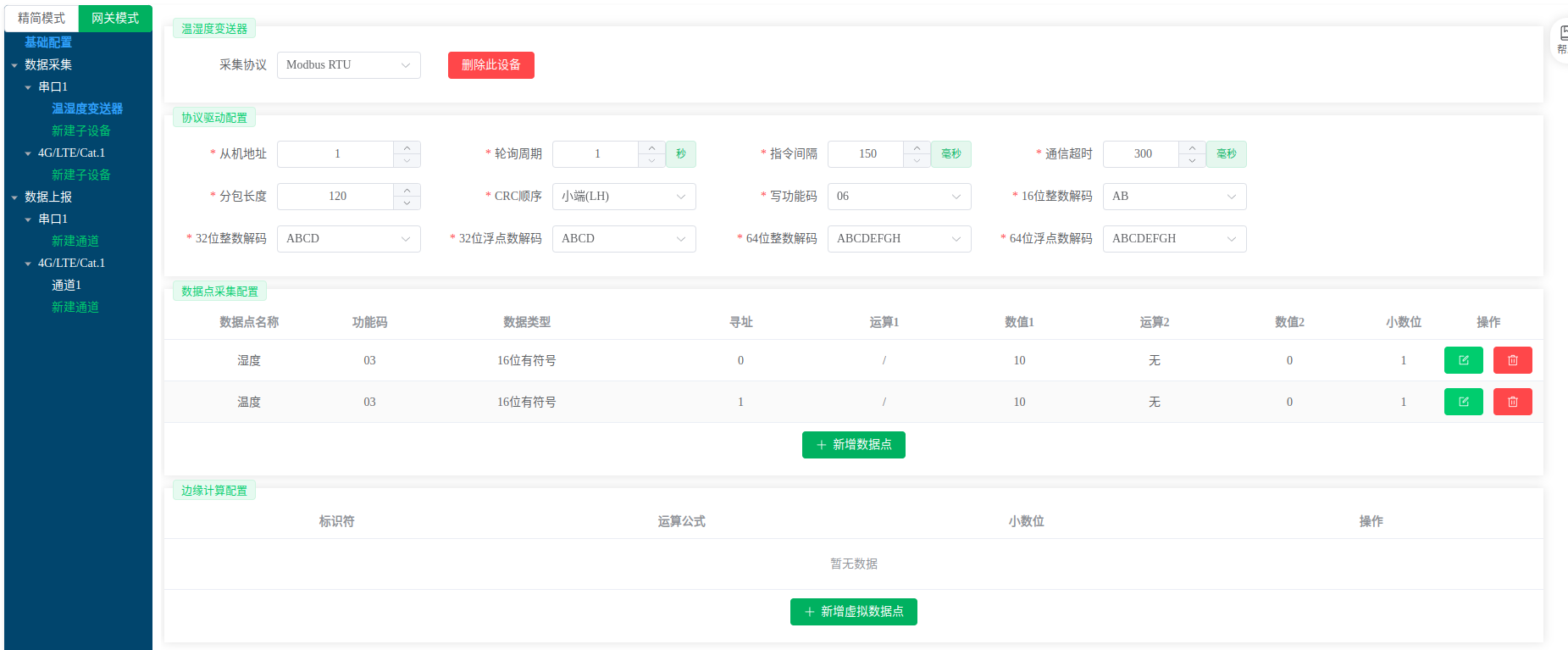
Task: Open the 64位浮点数解码 dropdown
Action: click(x=1175, y=239)
